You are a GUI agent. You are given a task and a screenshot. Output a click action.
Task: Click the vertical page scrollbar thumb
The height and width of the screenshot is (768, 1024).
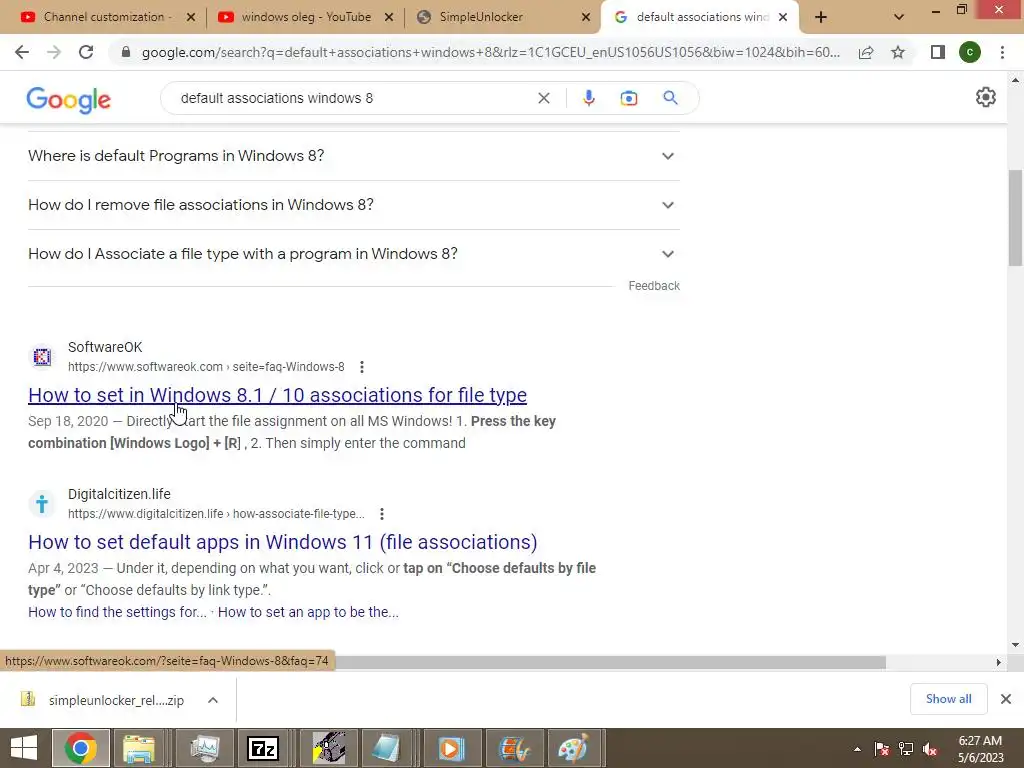click(x=1015, y=217)
